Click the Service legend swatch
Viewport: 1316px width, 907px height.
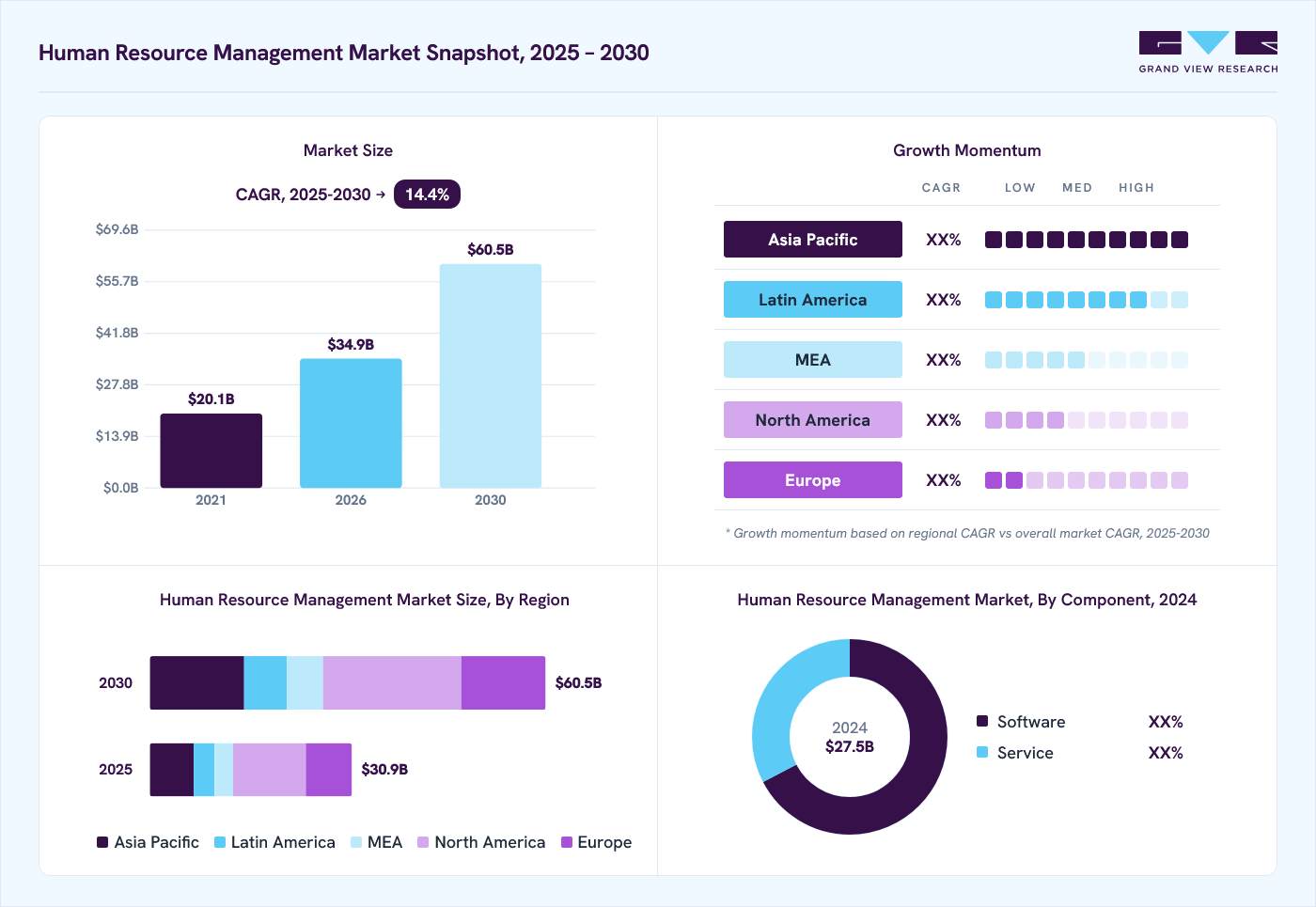tap(982, 752)
